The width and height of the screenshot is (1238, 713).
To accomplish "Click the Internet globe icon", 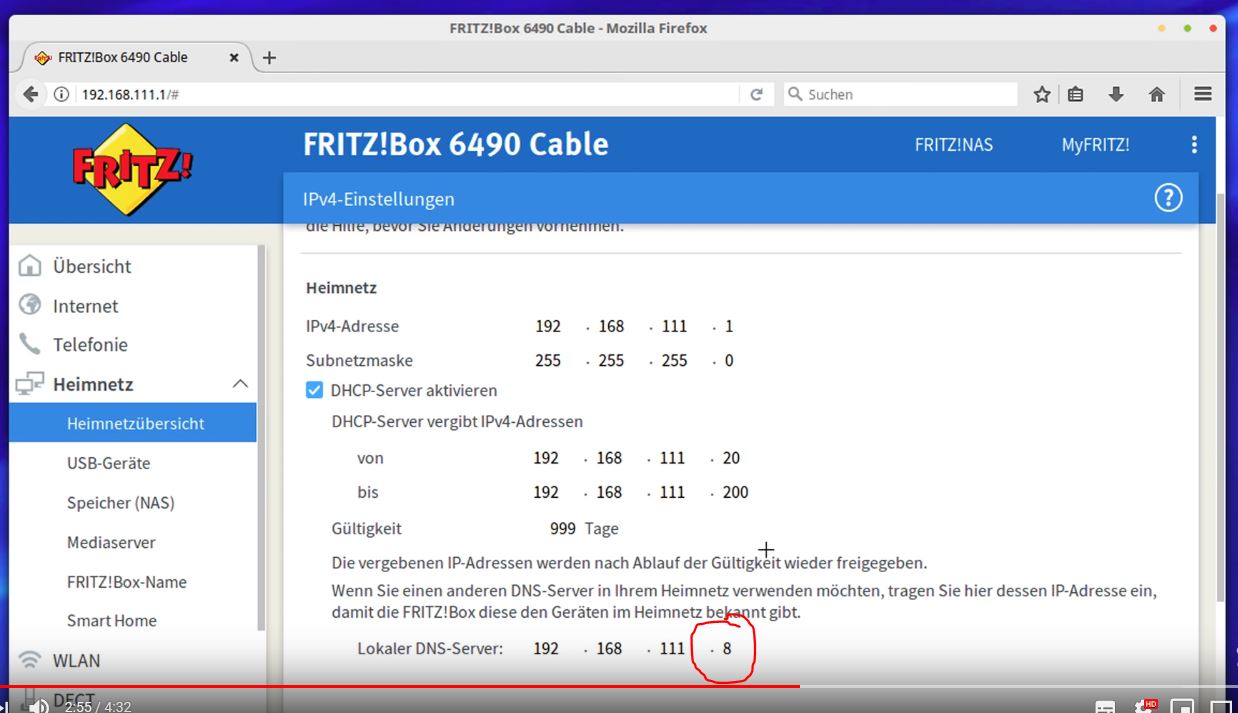I will 31,305.
